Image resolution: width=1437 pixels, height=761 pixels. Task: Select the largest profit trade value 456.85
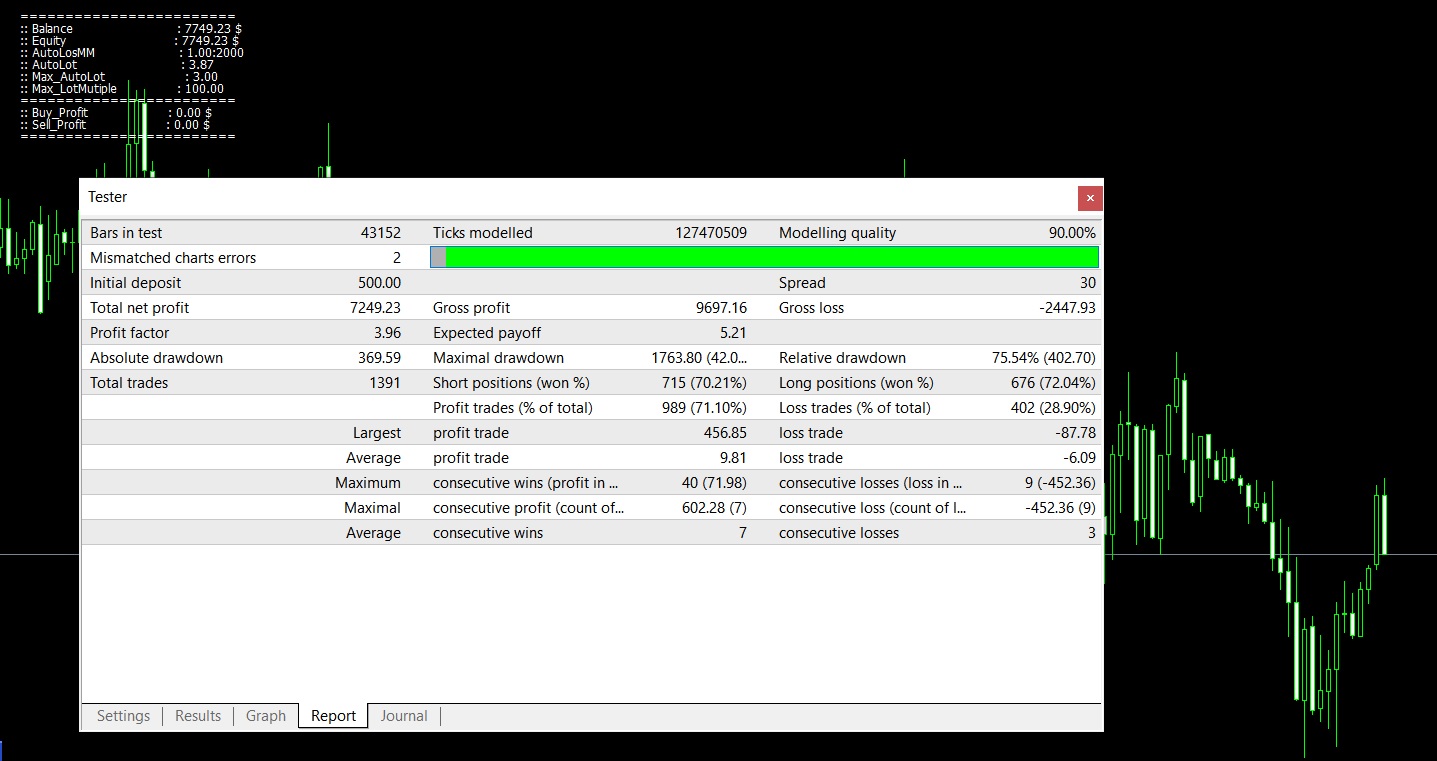pyautogui.click(x=725, y=433)
